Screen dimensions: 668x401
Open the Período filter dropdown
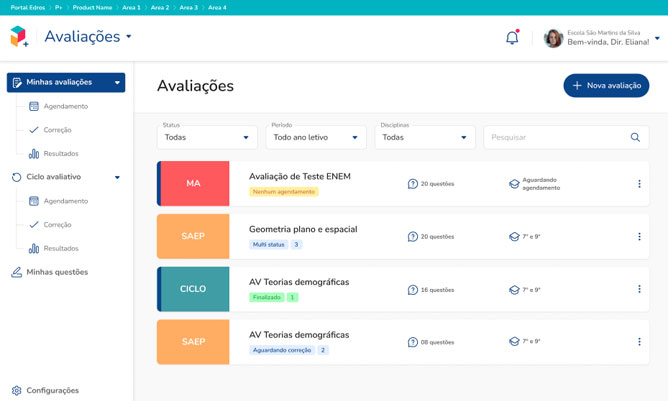coord(316,137)
